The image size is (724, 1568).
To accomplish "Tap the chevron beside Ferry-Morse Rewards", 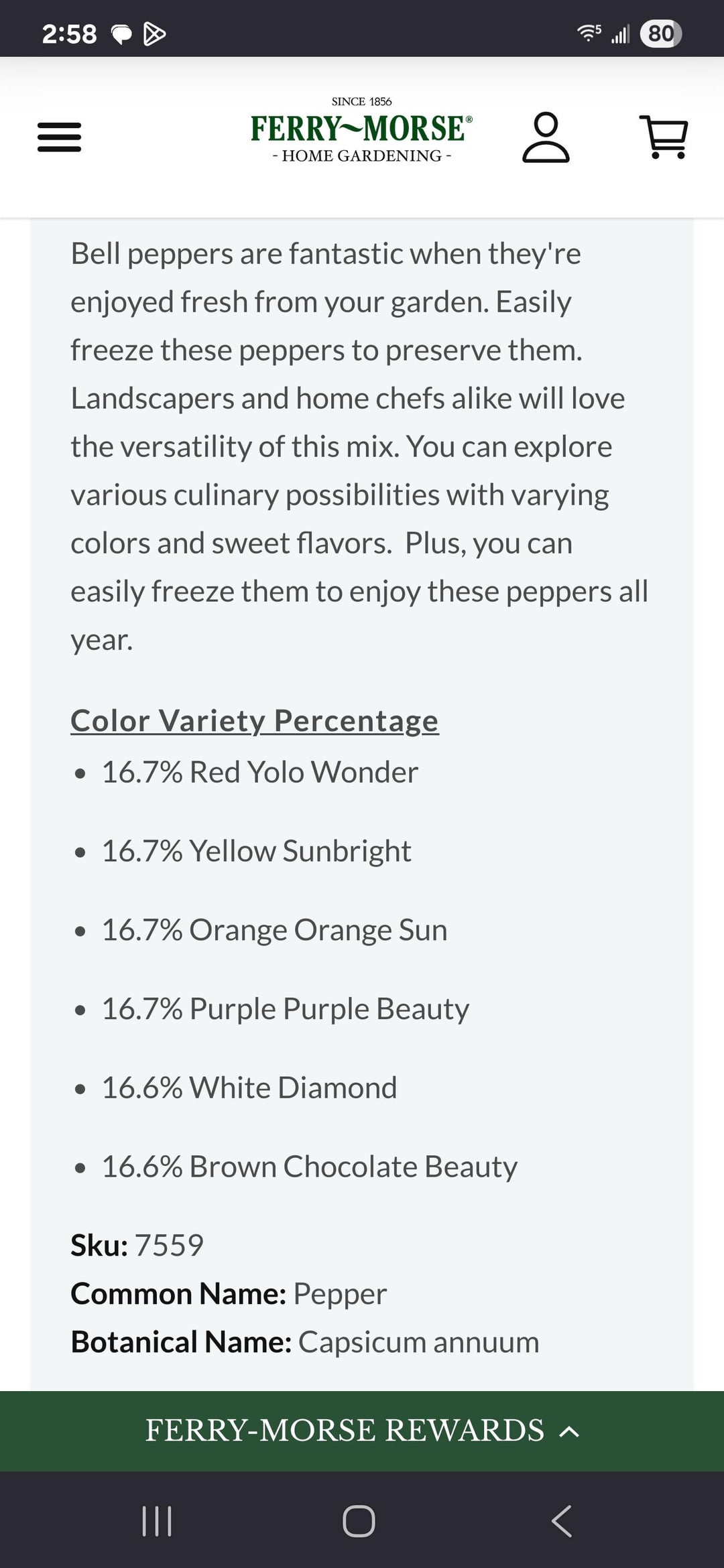I will (569, 1432).
